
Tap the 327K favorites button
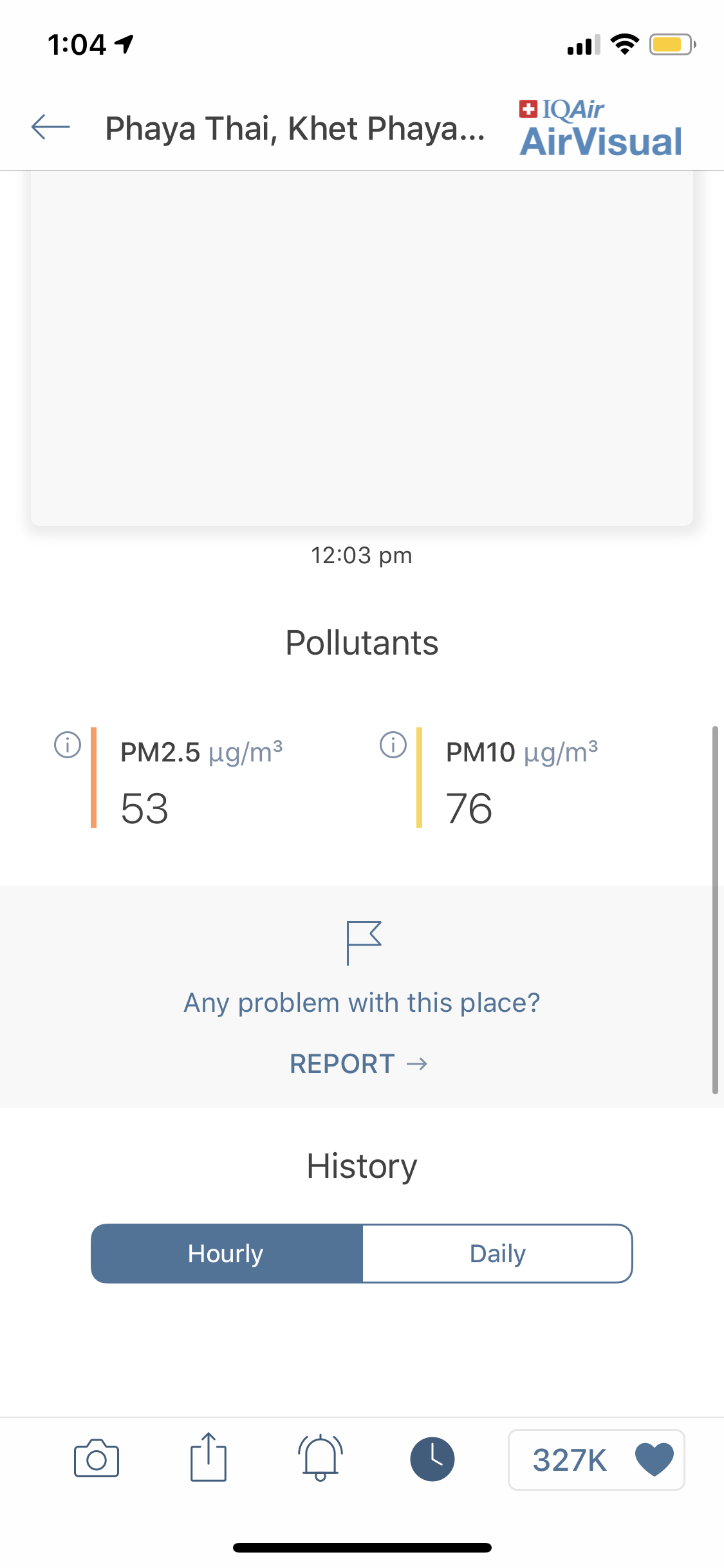coord(596,1459)
